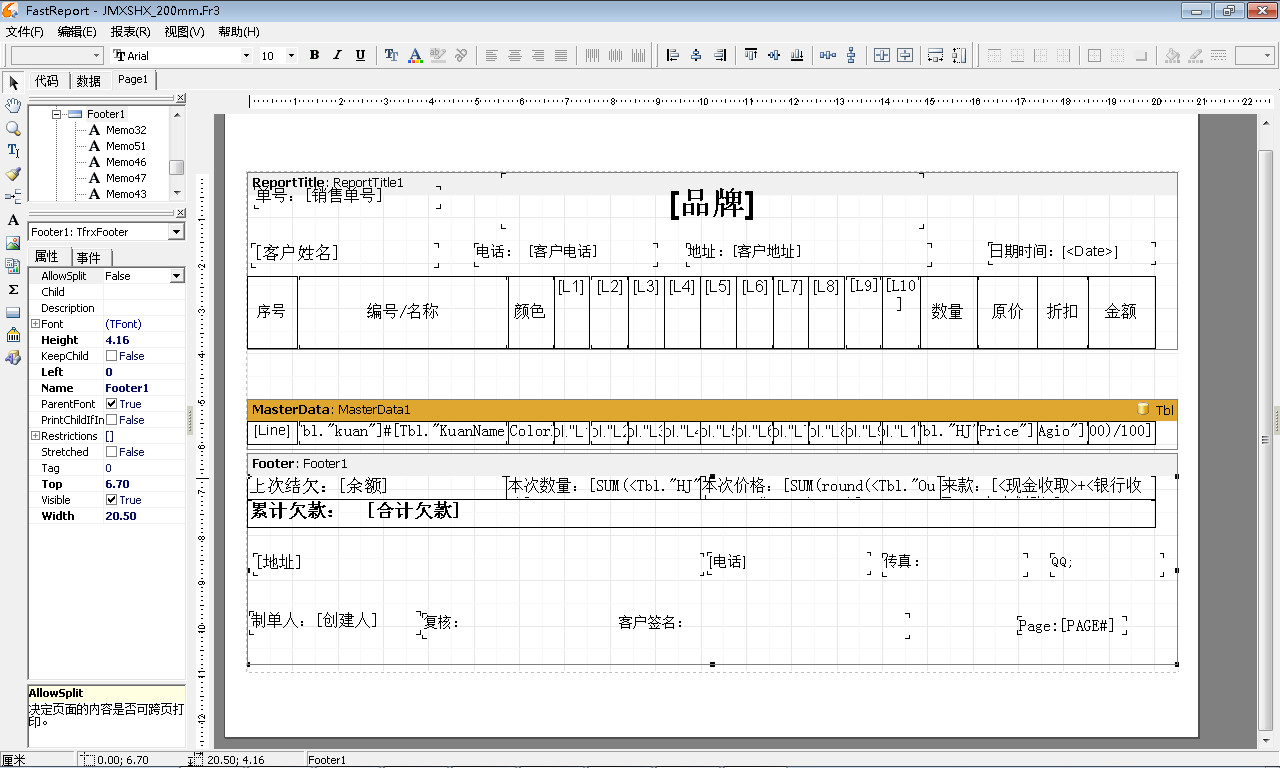Image resolution: width=1280 pixels, height=768 pixels.
Task: Pick the Picture object tool
Action: [13, 243]
